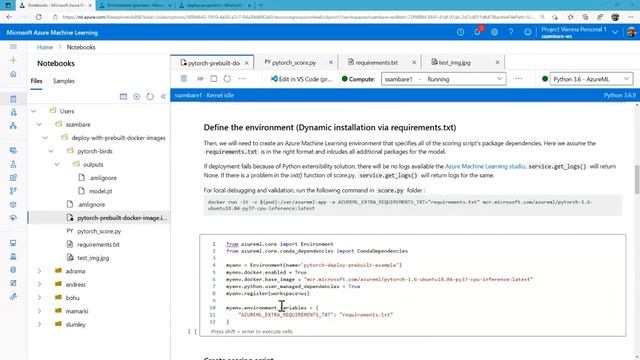Open Notebooks icon in left sidebar
The width and height of the screenshot is (640, 360).
click(13, 99)
